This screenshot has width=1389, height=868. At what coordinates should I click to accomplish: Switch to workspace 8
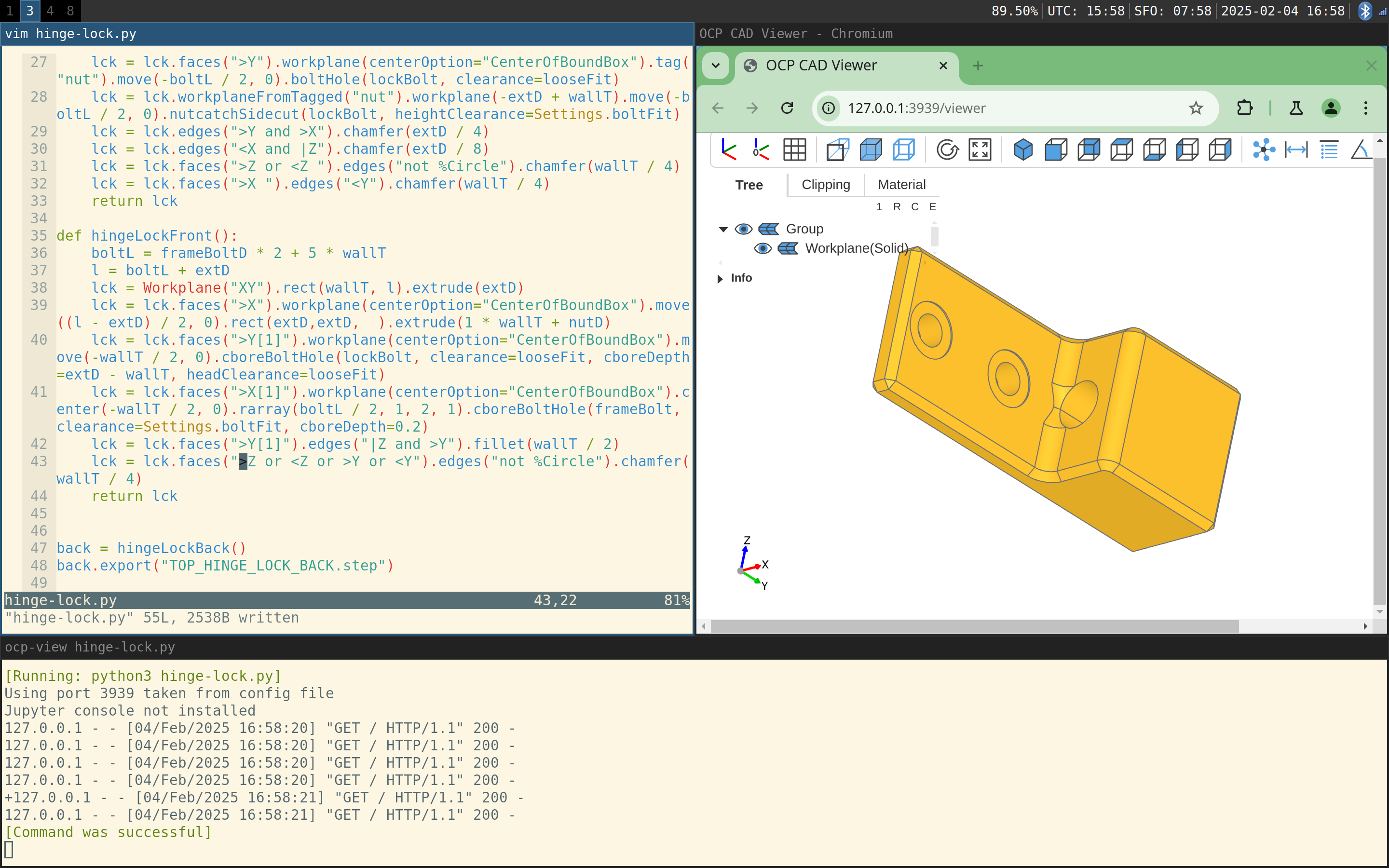70,11
